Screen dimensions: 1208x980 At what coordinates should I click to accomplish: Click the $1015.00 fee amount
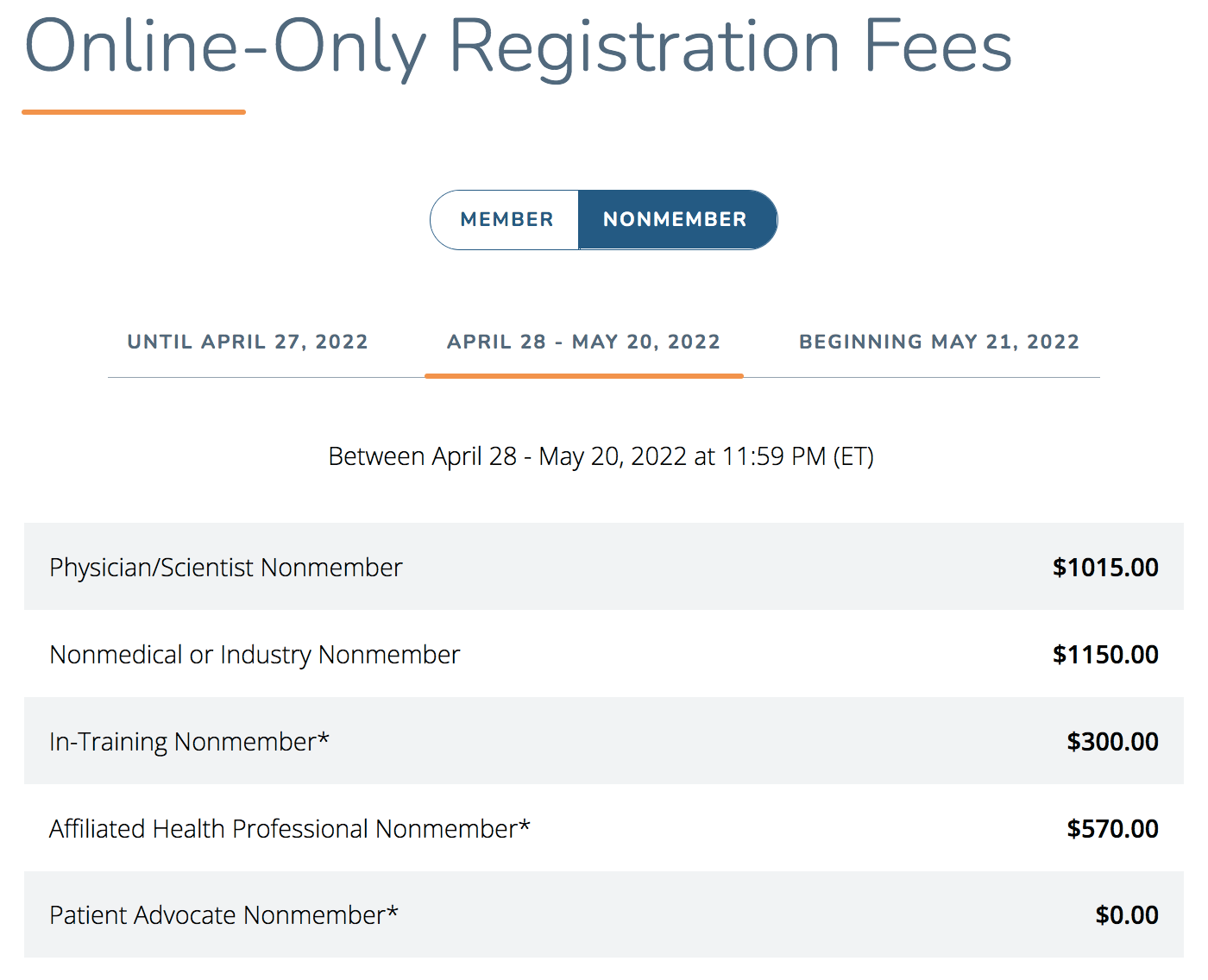tap(1105, 568)
